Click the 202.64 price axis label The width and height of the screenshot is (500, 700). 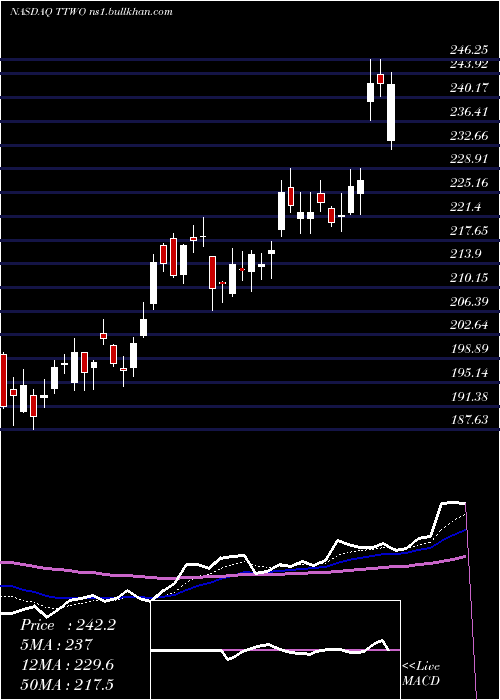468,325
